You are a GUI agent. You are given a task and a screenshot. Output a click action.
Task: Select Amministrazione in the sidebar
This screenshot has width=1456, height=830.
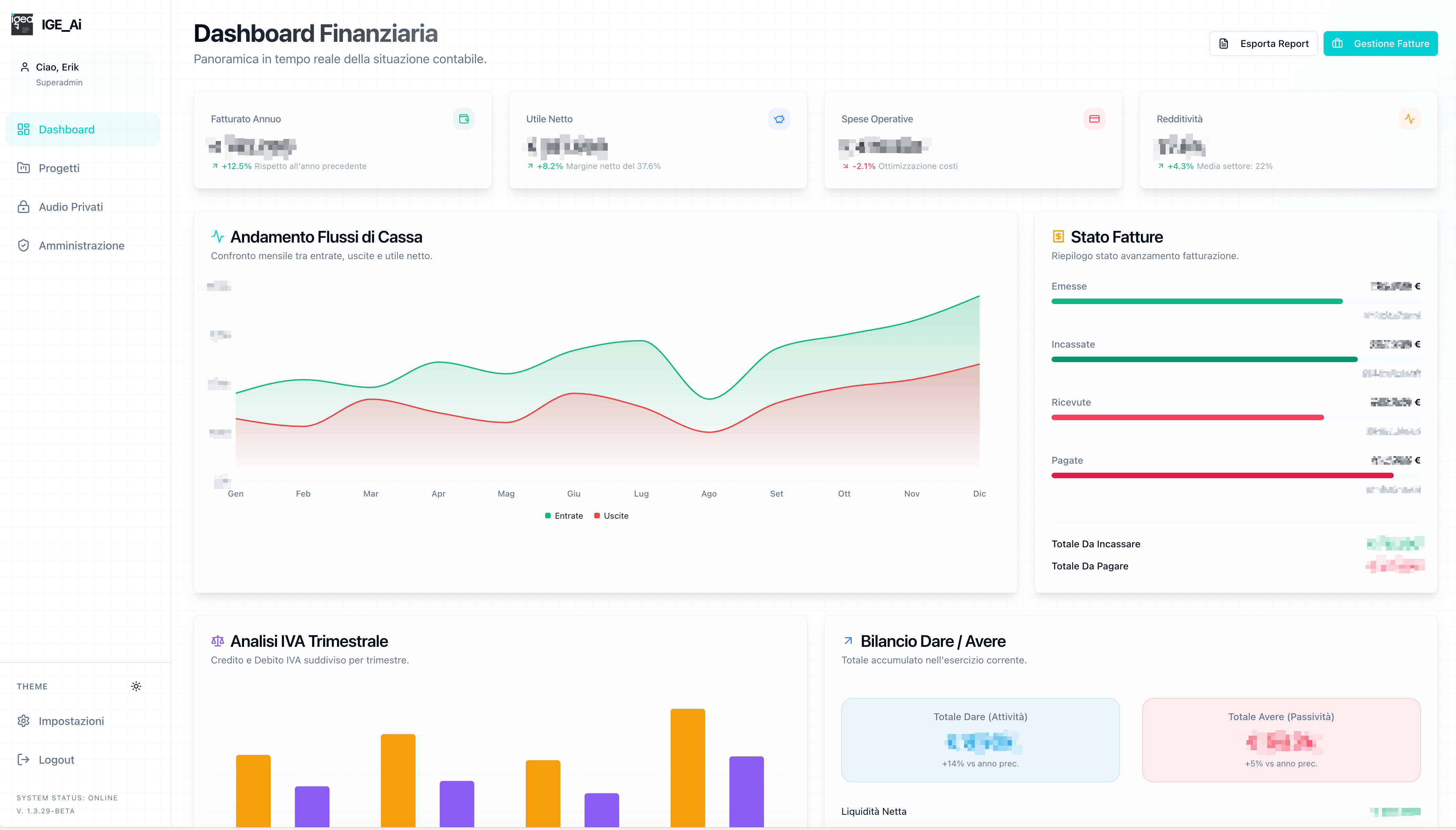(83, 246)
